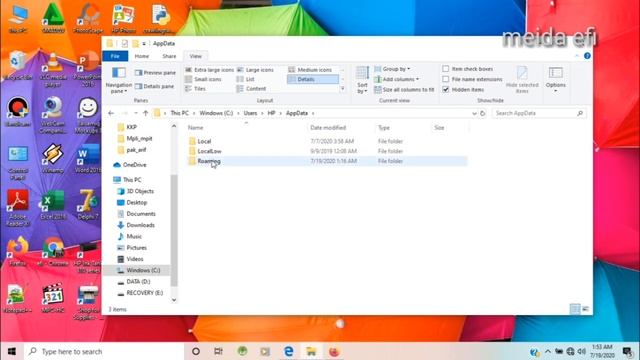The height and width of the screenshot is (360, 640).
Task: Open the Add columns dropdown
Action: click(397, 79)
